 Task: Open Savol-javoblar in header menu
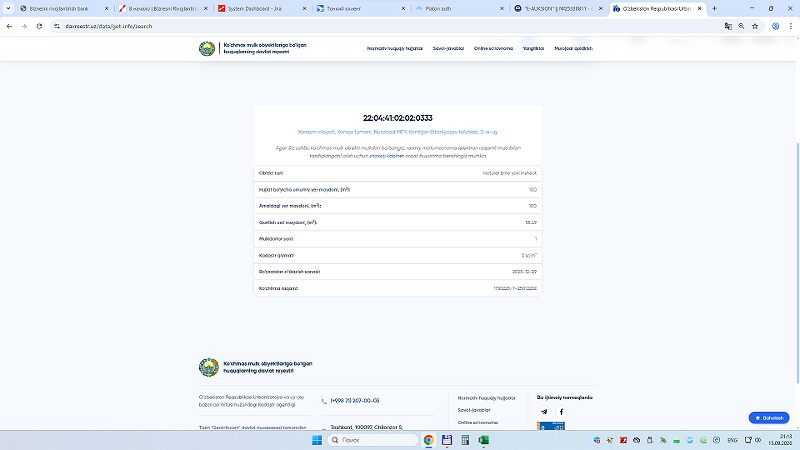pyautogui.click(x=448, y=48)
